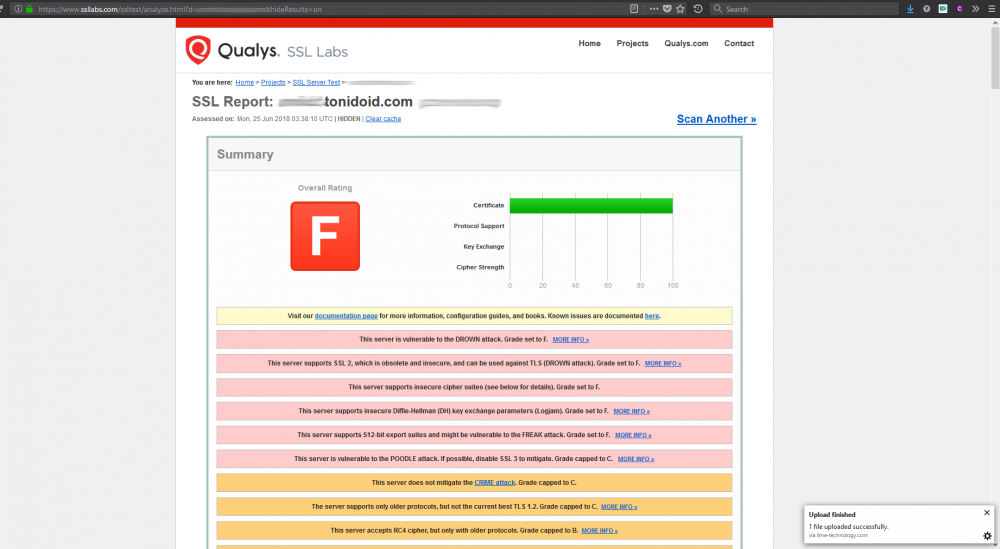This screenshot has width=1000, height=549.
Task: Open MORE INFO for SSL 2 warning
Action: pyautogui.click(x=663, y=363)
